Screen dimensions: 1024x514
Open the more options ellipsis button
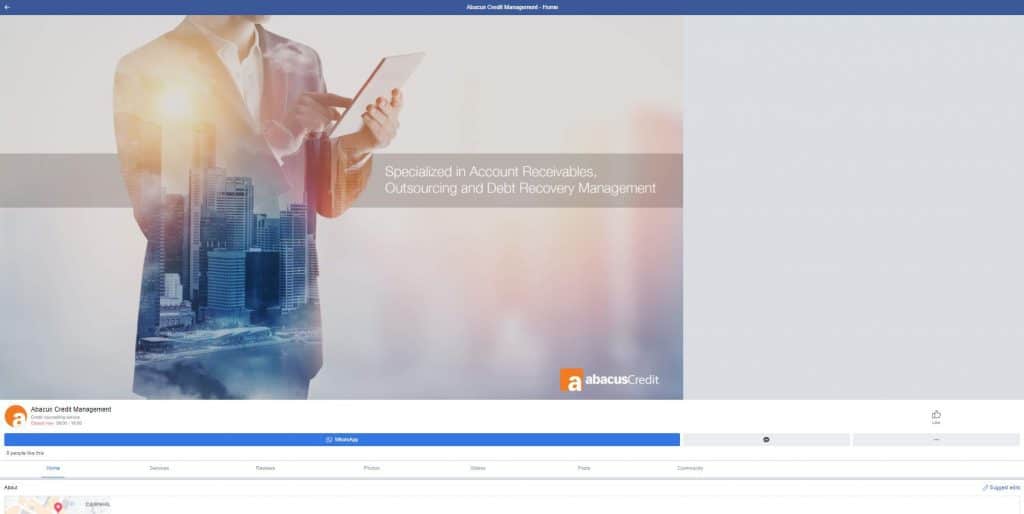click(x=936, y=440)
